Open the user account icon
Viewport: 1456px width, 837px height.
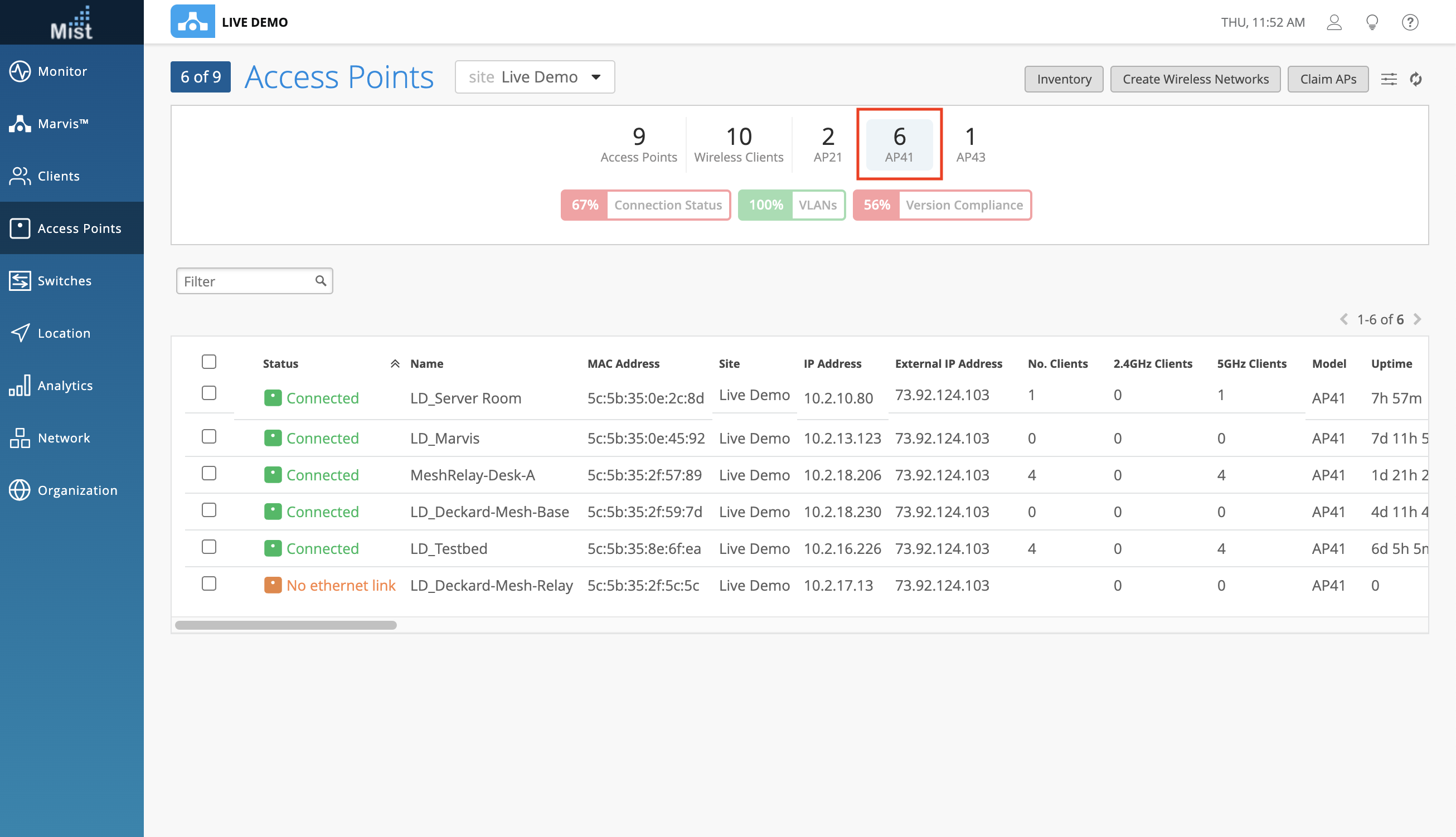coord(1334,22)
